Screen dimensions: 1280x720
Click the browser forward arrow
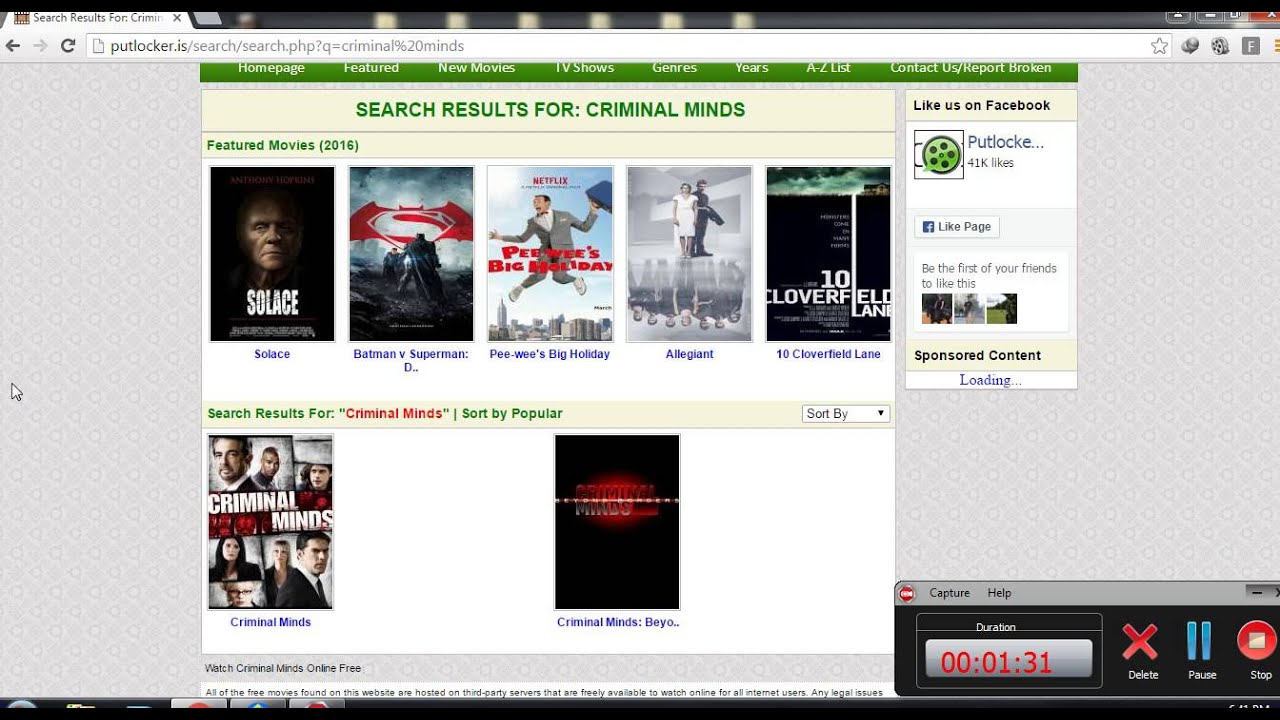[40, 46]
